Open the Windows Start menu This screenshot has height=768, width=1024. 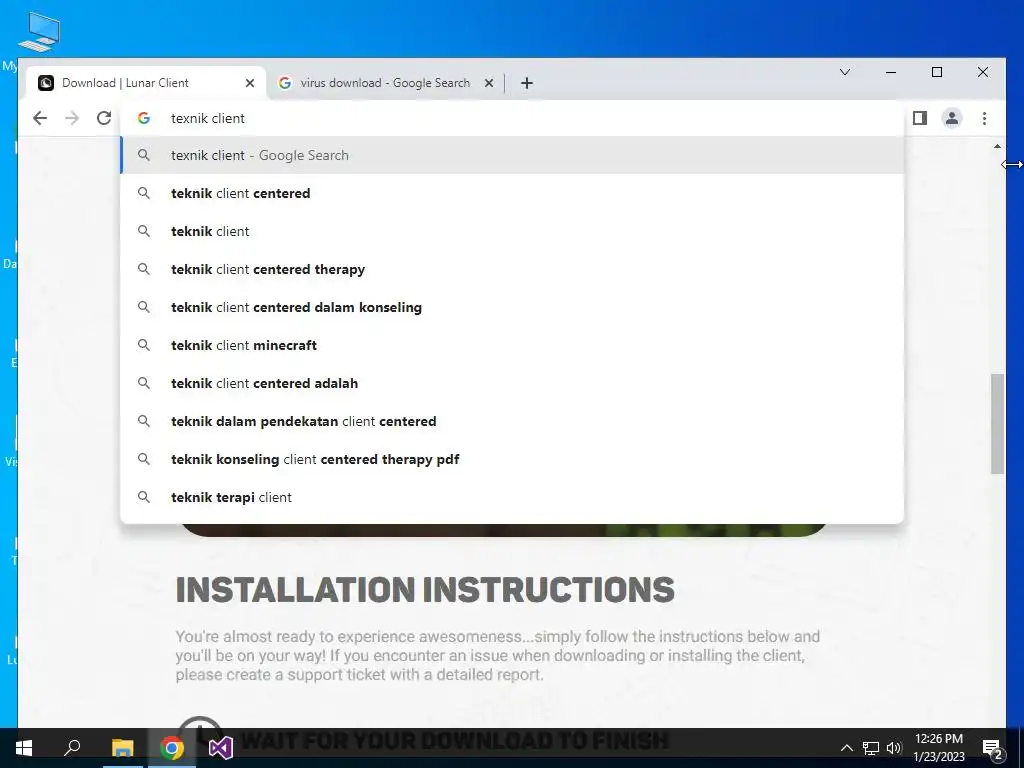pos(24,748)
